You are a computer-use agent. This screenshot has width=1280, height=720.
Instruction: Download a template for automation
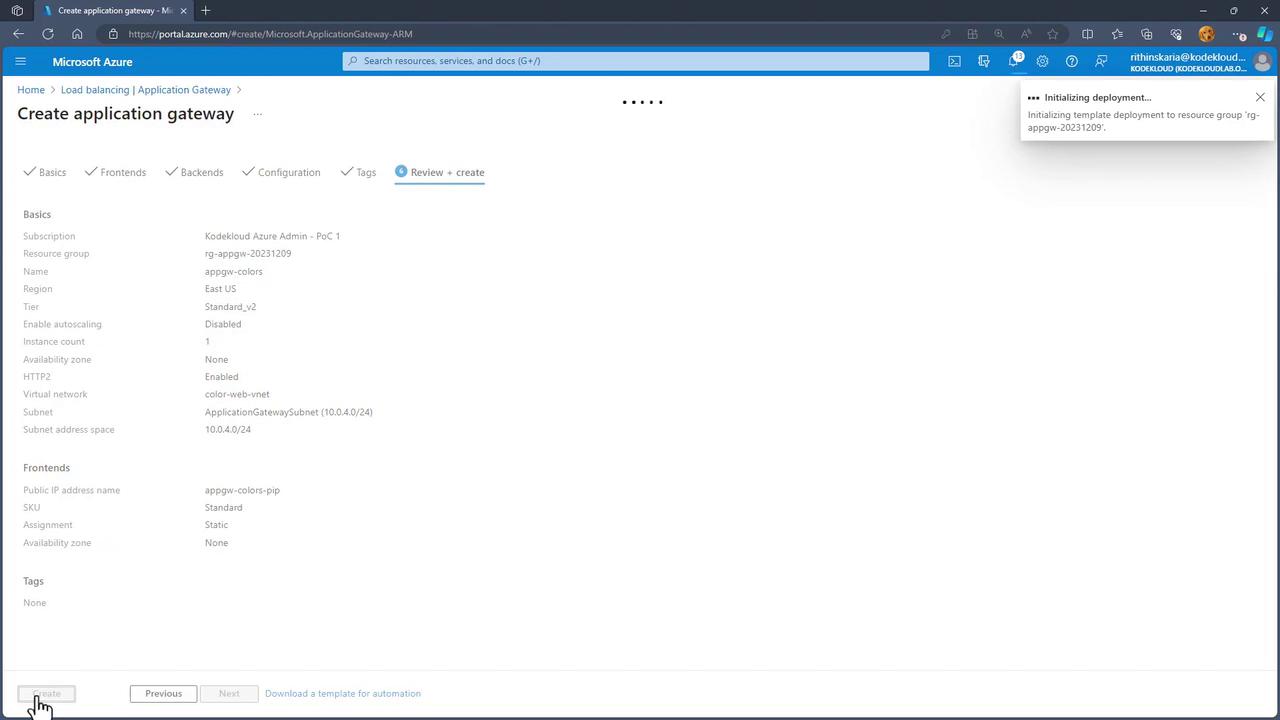(x=343, y=693)
